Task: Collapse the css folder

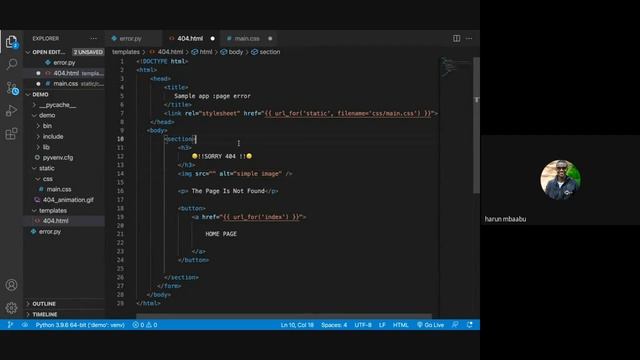Action: coord(38,179)
